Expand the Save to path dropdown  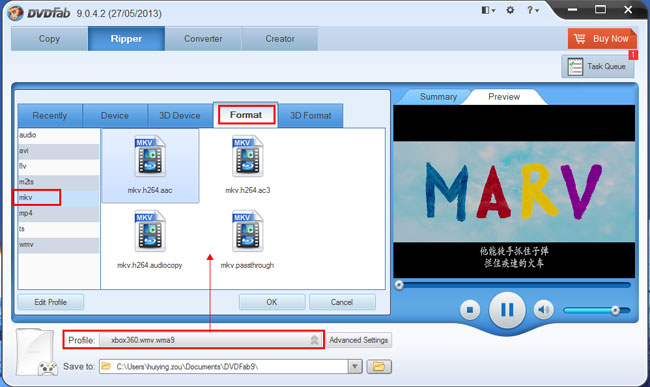point(355,366)
